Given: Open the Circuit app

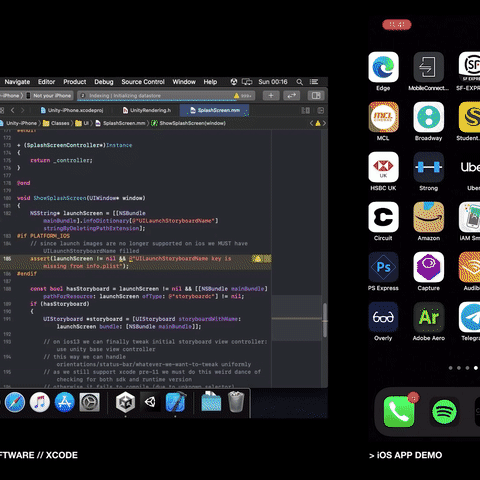Looking at the screenshot, I should coord(383,217).
